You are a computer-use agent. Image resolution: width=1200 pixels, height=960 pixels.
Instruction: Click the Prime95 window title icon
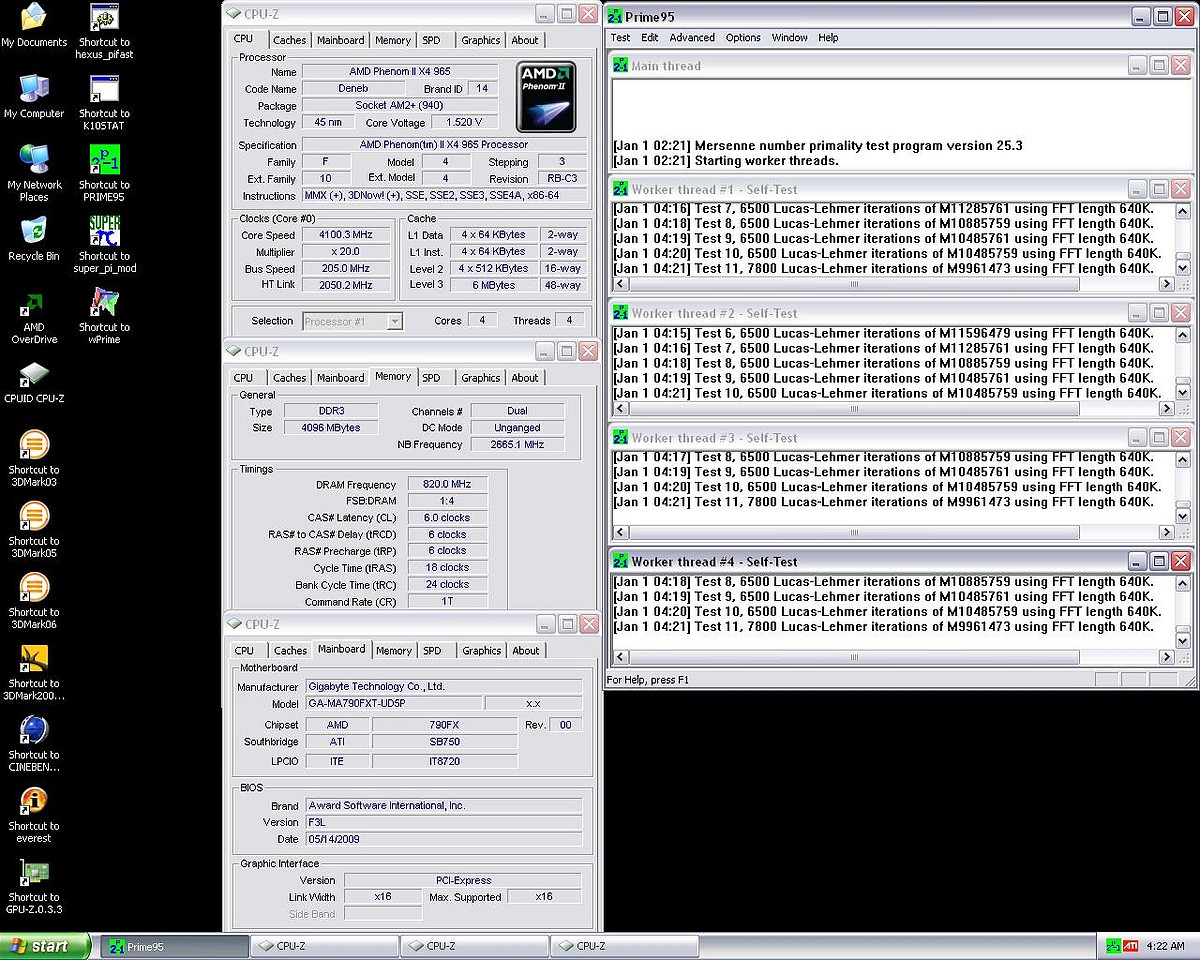coord(615,16)
